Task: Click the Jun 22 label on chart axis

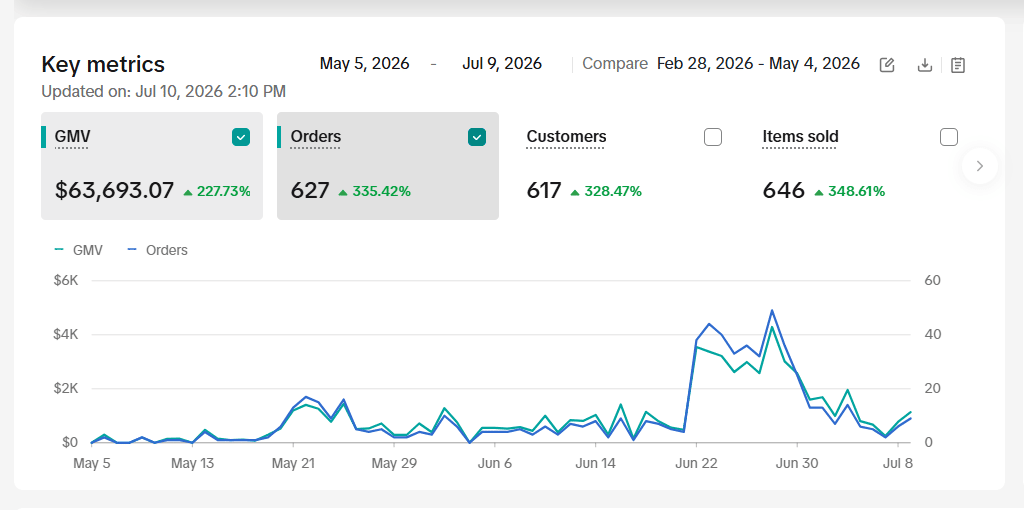Action: click(x=696, y=464)
